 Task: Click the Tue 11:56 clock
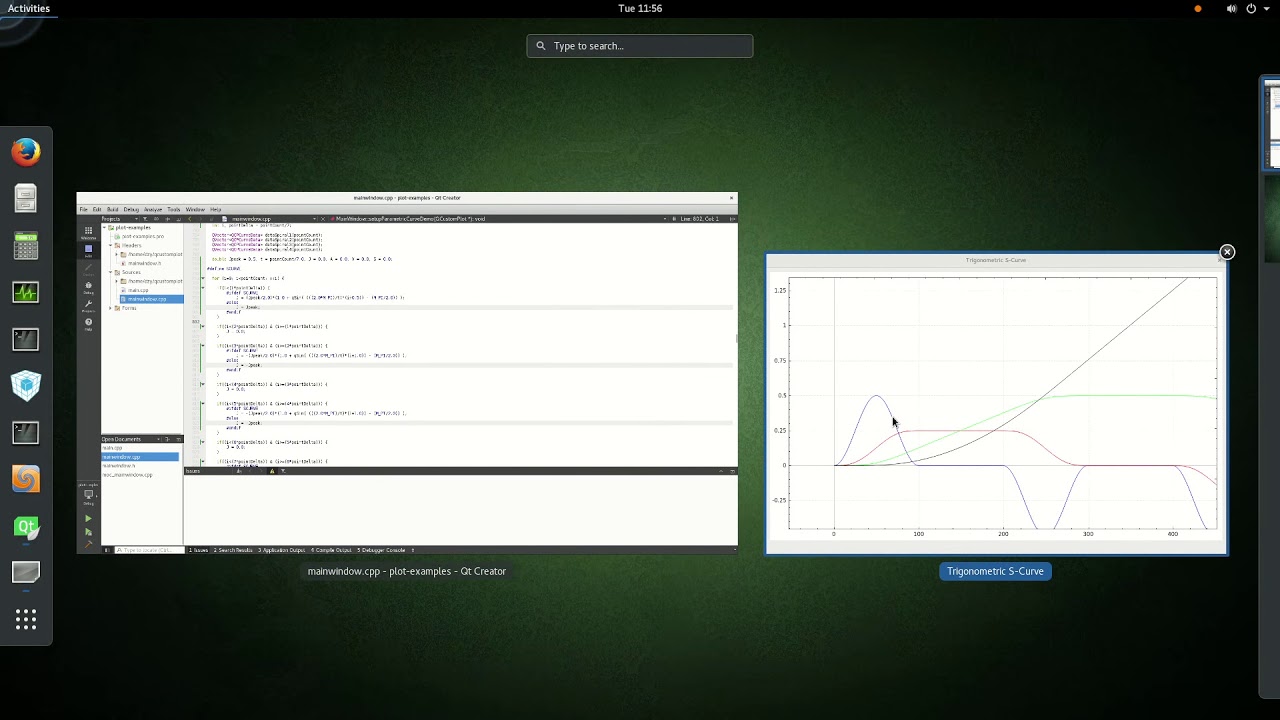pos(640,8)
